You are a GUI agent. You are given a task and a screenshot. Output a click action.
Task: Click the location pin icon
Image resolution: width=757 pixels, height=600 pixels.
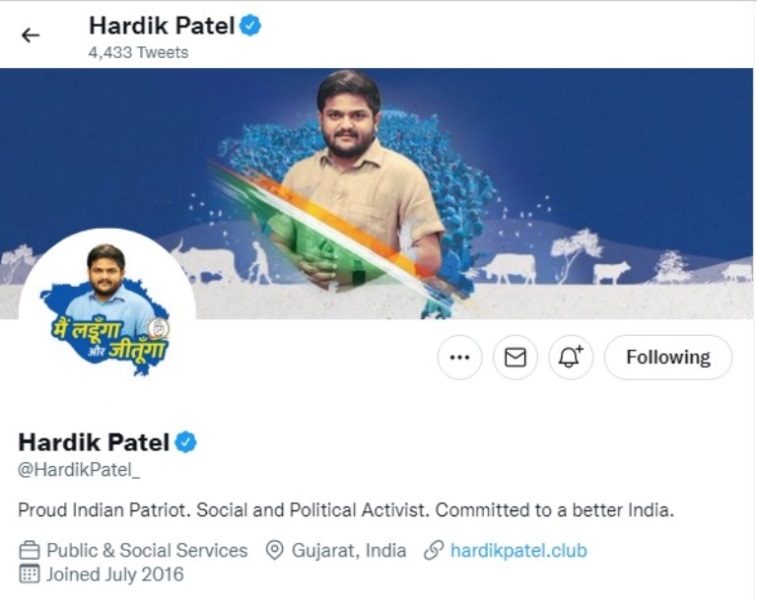point(275,550)
